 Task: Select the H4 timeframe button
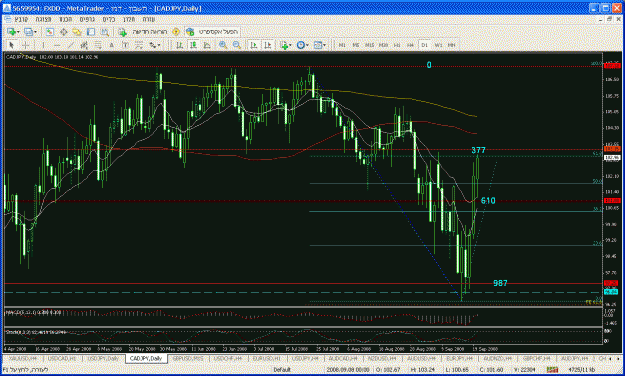tap(411, 45)
